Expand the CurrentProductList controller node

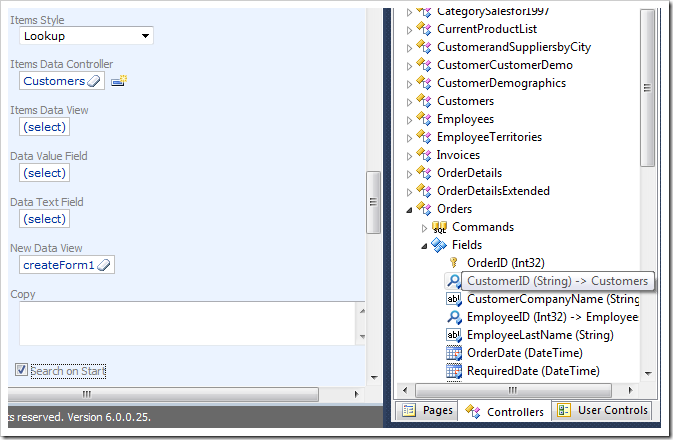coord(409,30)
